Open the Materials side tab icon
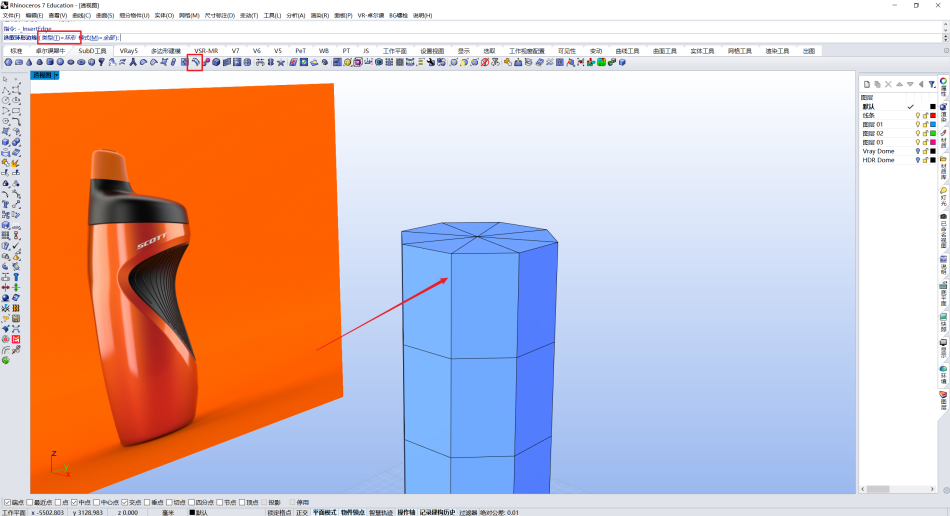 pyautogui.click(x=943, y=133)
